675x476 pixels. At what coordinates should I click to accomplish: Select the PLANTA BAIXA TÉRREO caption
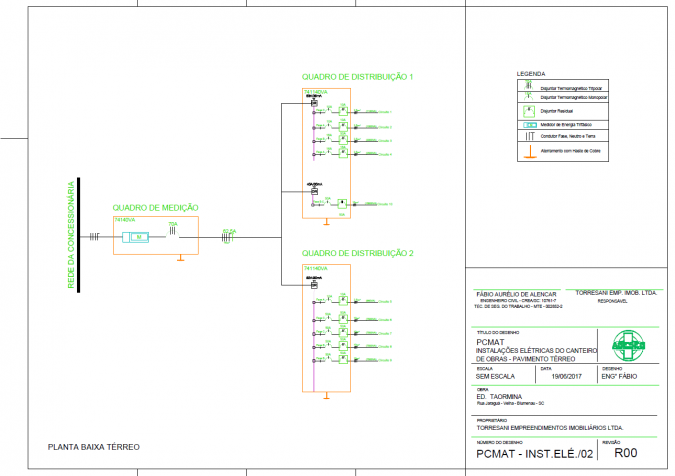94,446
